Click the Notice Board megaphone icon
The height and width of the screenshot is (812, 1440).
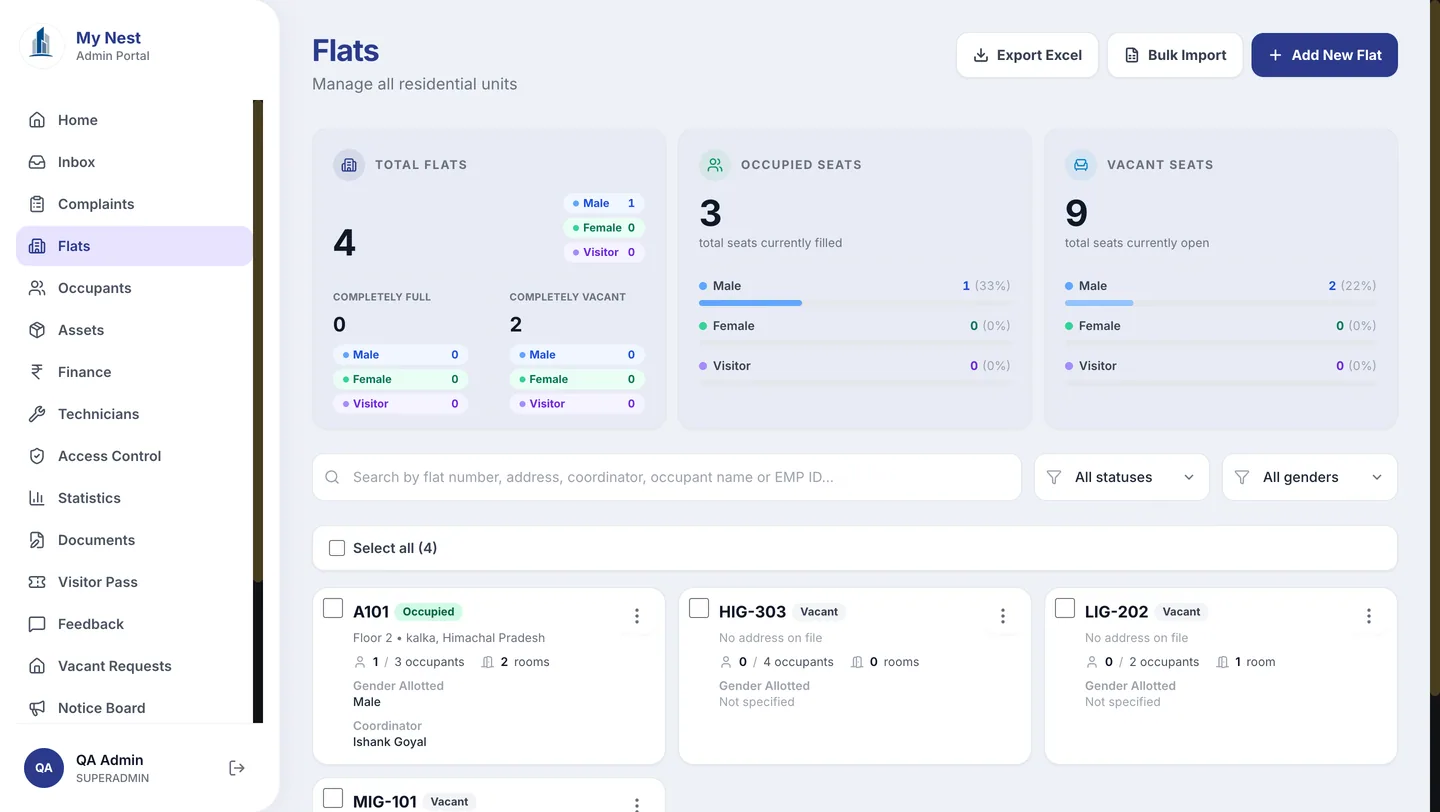[37, 708]
